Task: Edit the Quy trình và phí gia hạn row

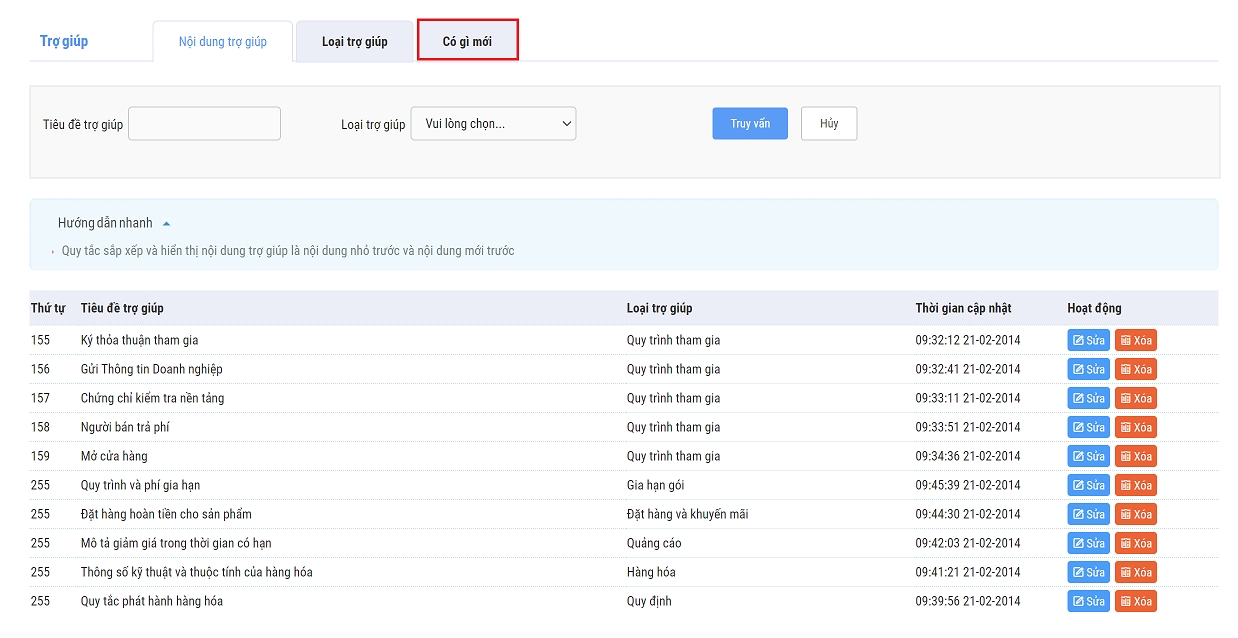Action: [x=1088, y=485]
